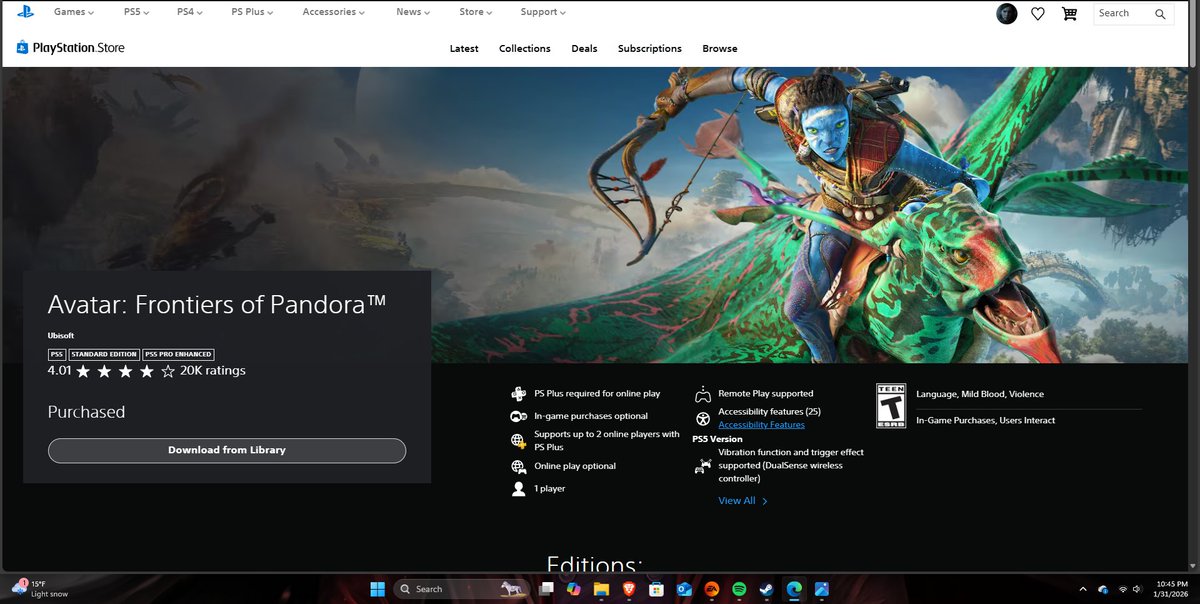Go to the Latest tab
Viewport: 1200px width, 604px height.
point(464,48)
